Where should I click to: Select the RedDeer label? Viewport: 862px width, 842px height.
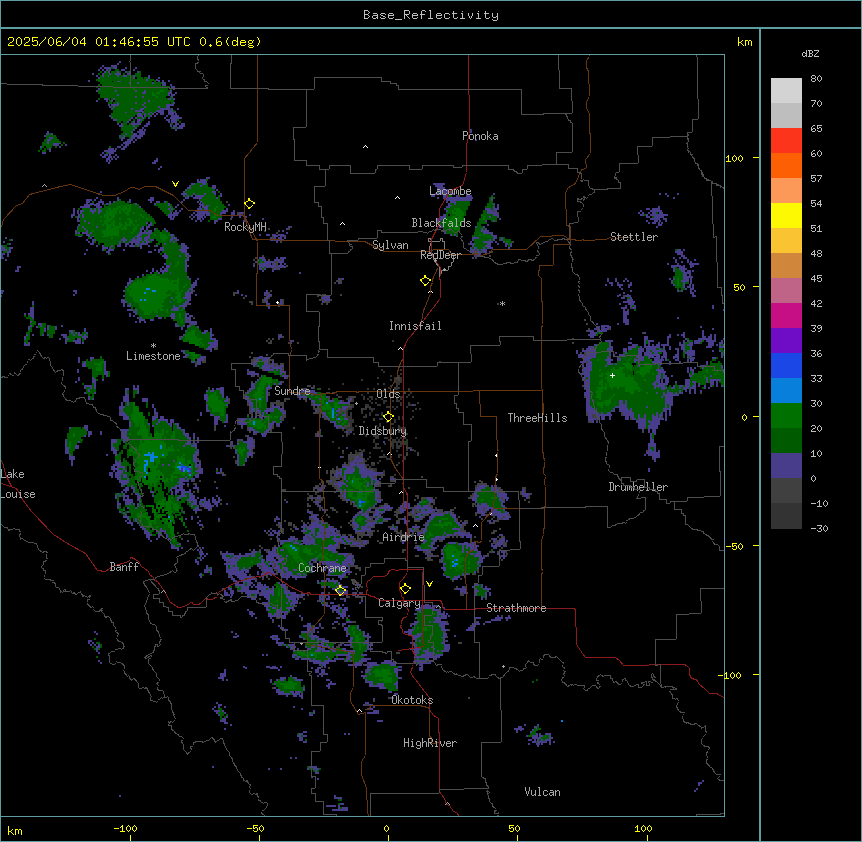tap(440, 255)
